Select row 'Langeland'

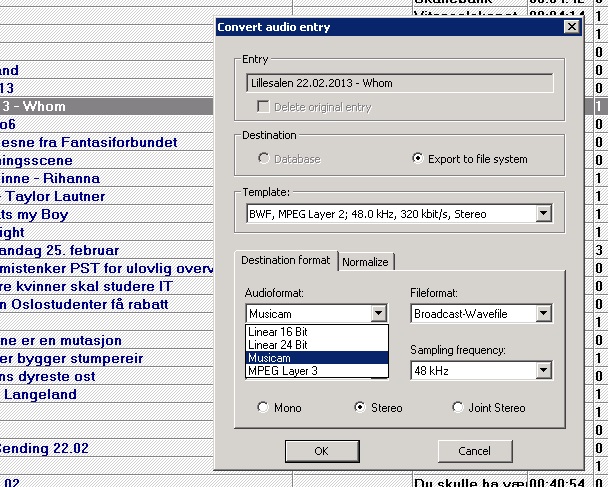pyautogui.click(x=106, y=395)
